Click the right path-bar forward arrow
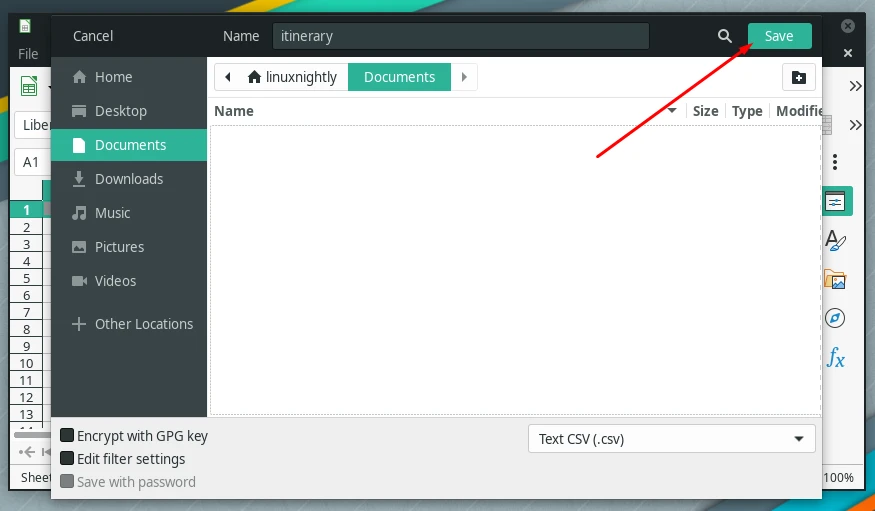This screenshot has width=875, height=511. click(464, 77)
